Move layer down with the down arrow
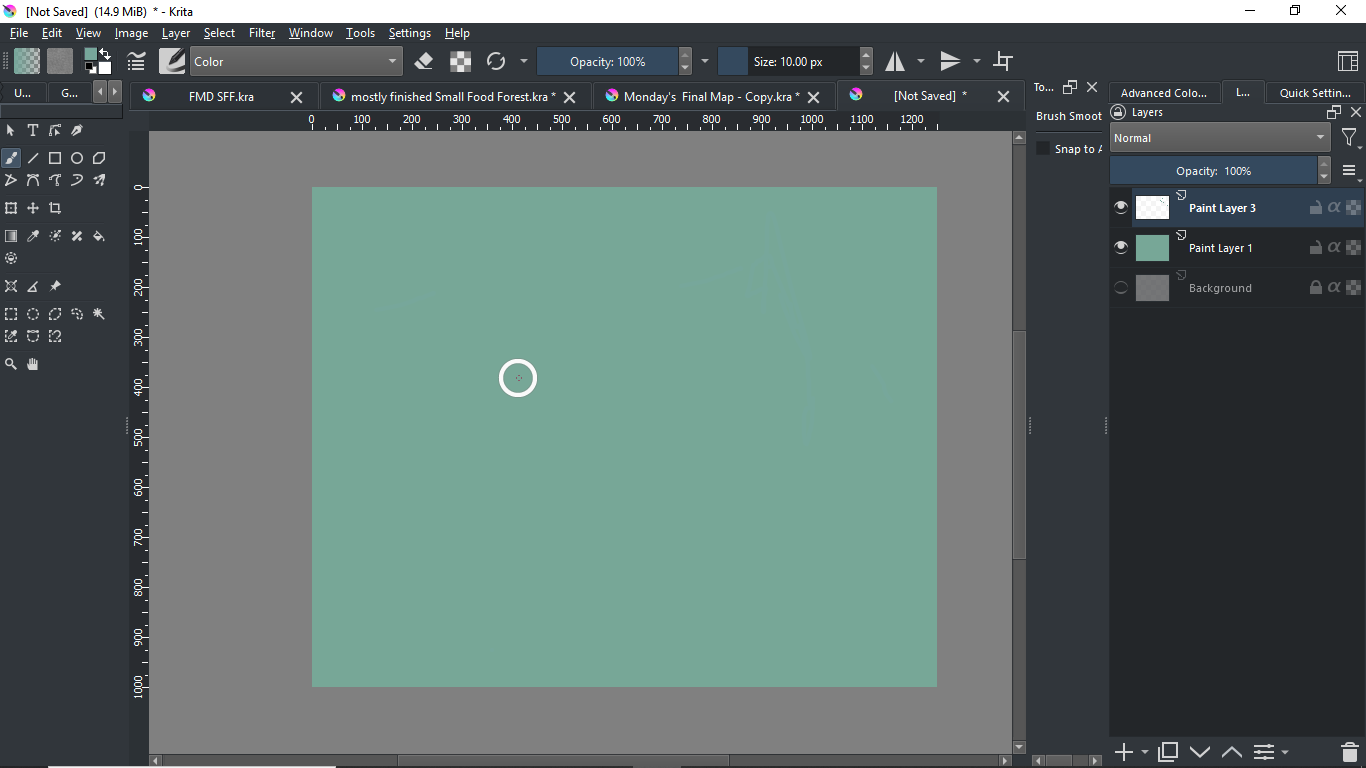This screenshot has width=1366, height=768. 1200,751
